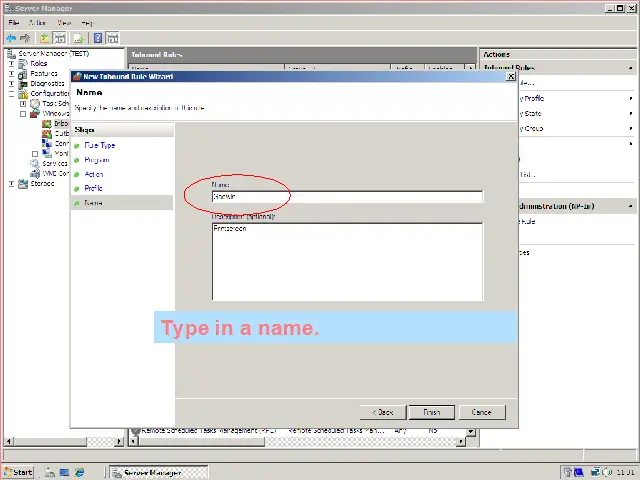This screenshot has height=480, width=640.
Task: Click the Cancel button in wizard
Action: click(x=481, y=412)
